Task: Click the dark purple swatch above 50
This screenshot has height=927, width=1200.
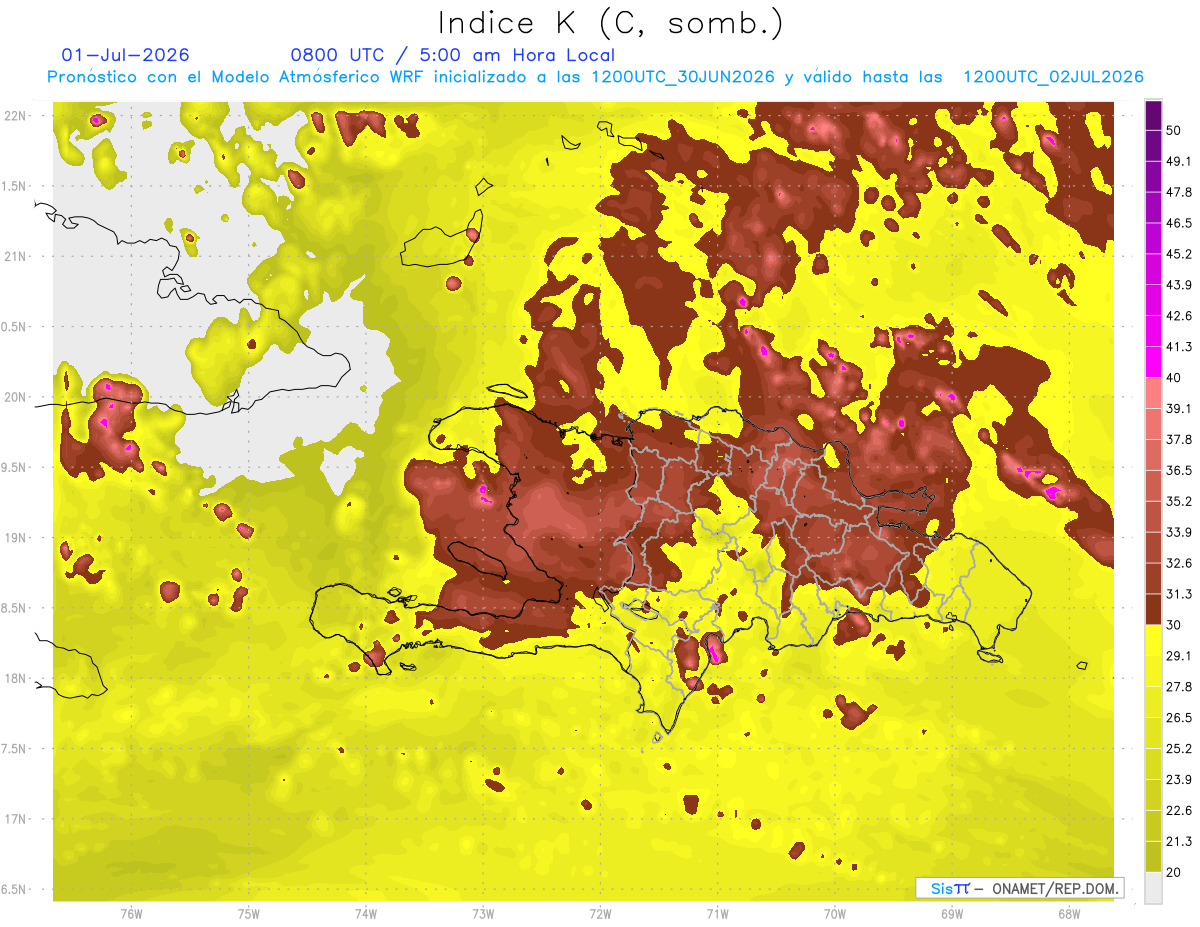Action: coord(1153,116)
